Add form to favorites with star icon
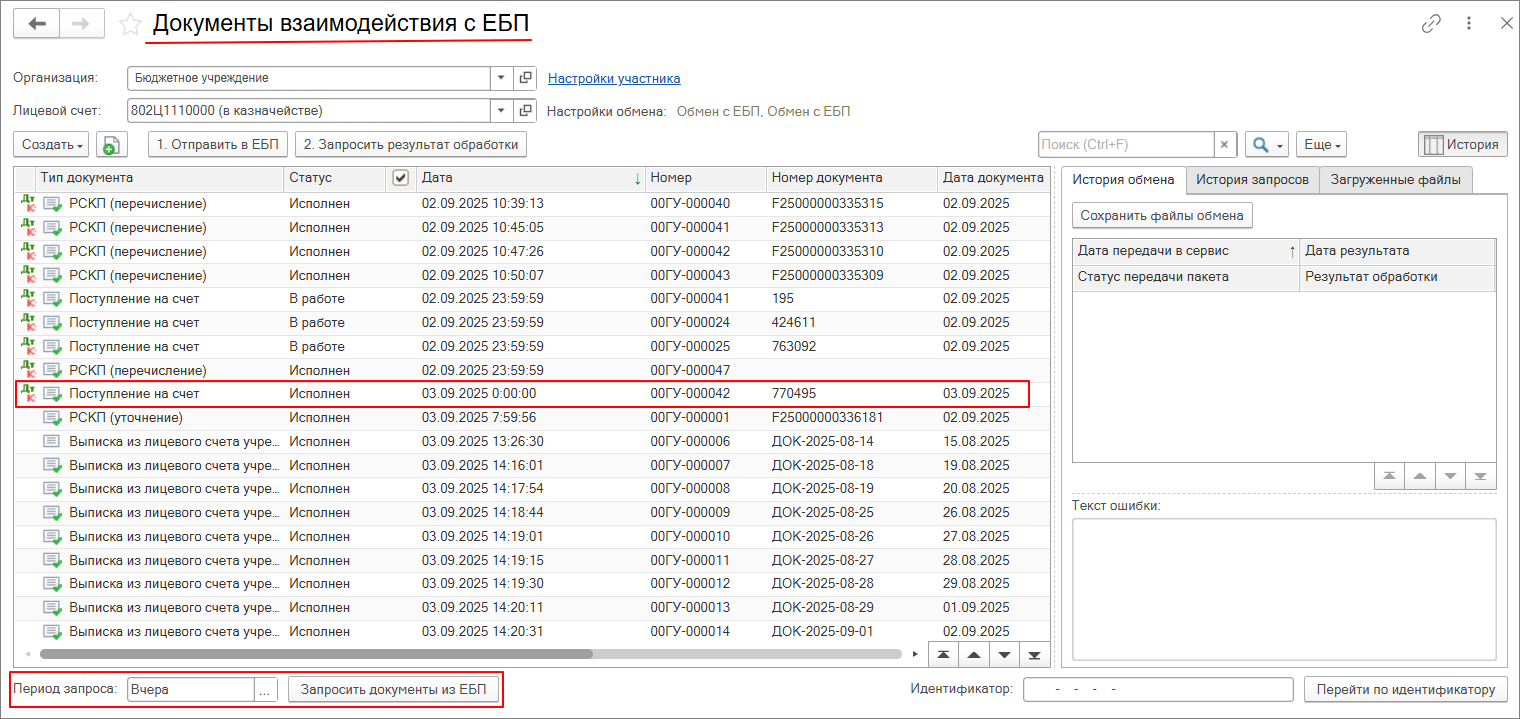 (x=130, y=25)
